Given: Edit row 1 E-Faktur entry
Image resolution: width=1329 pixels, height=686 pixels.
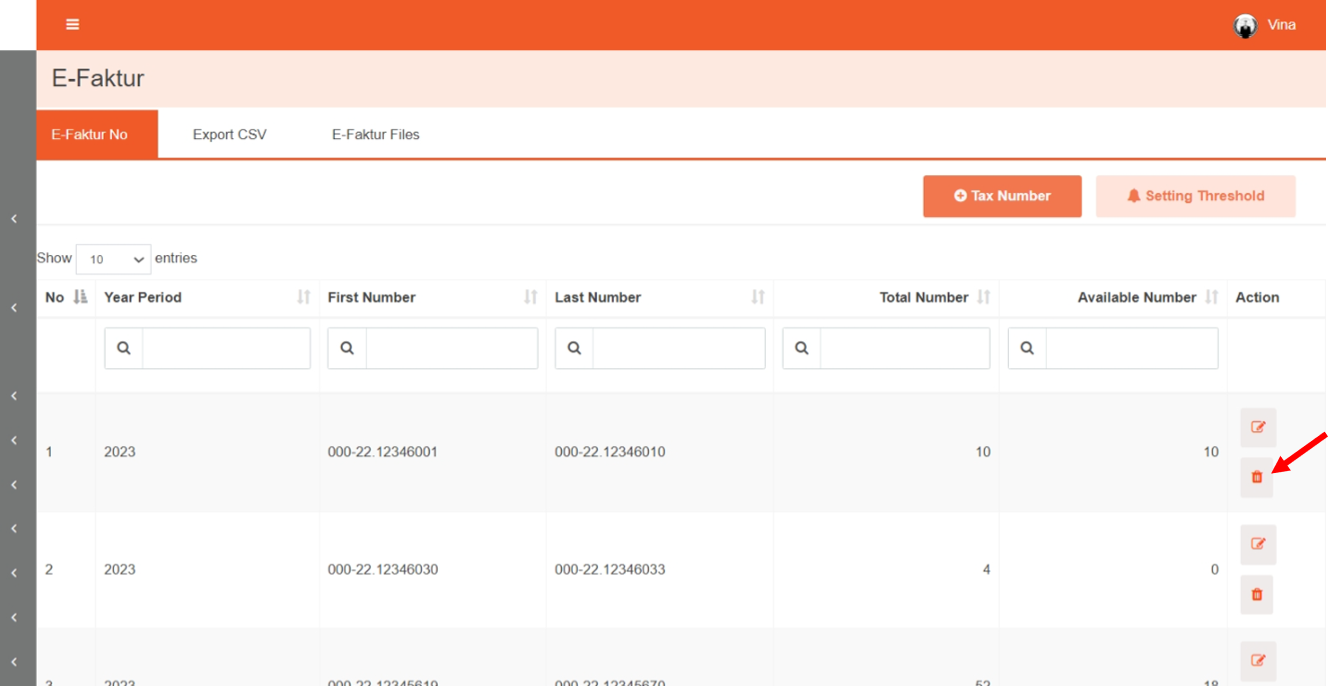Looking at the screenshot, I should (x=1258, y=428).
